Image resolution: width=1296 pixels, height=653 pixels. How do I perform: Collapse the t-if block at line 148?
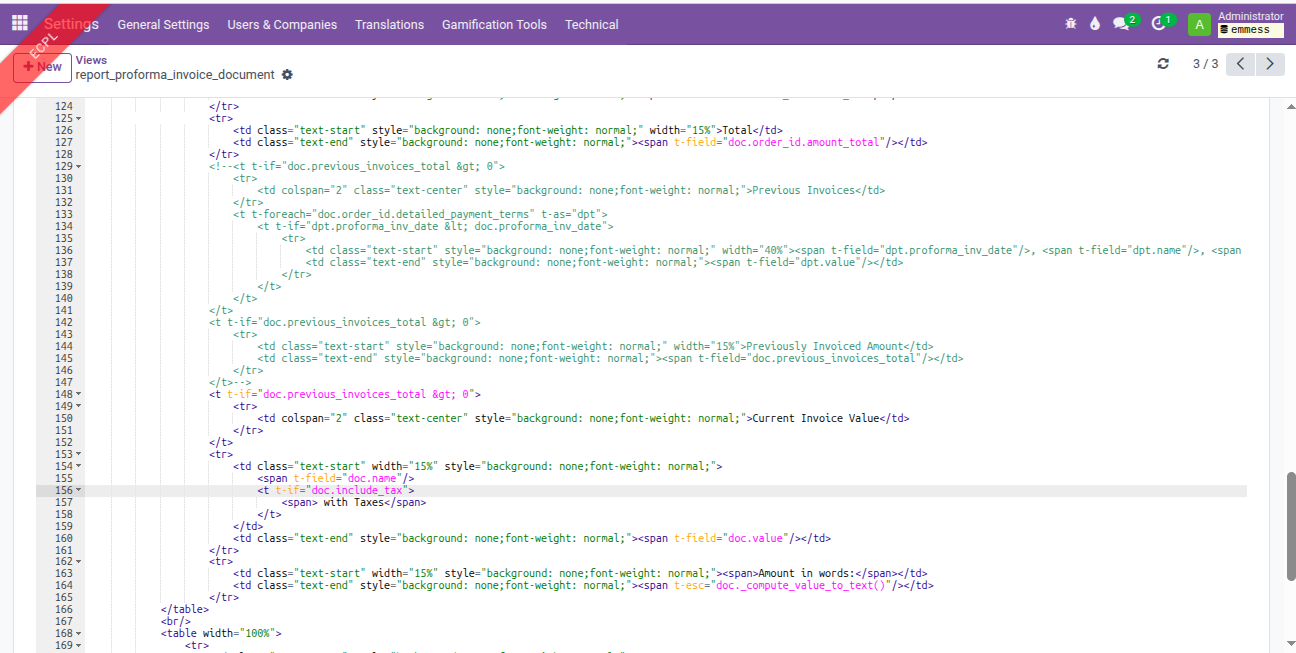[x=79, y=395]
